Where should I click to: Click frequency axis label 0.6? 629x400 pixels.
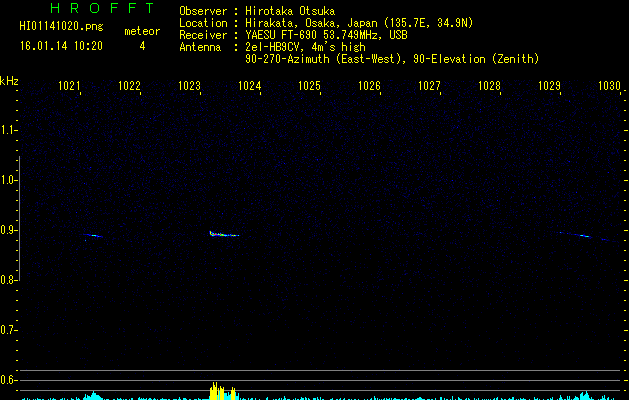click(8, 380)
